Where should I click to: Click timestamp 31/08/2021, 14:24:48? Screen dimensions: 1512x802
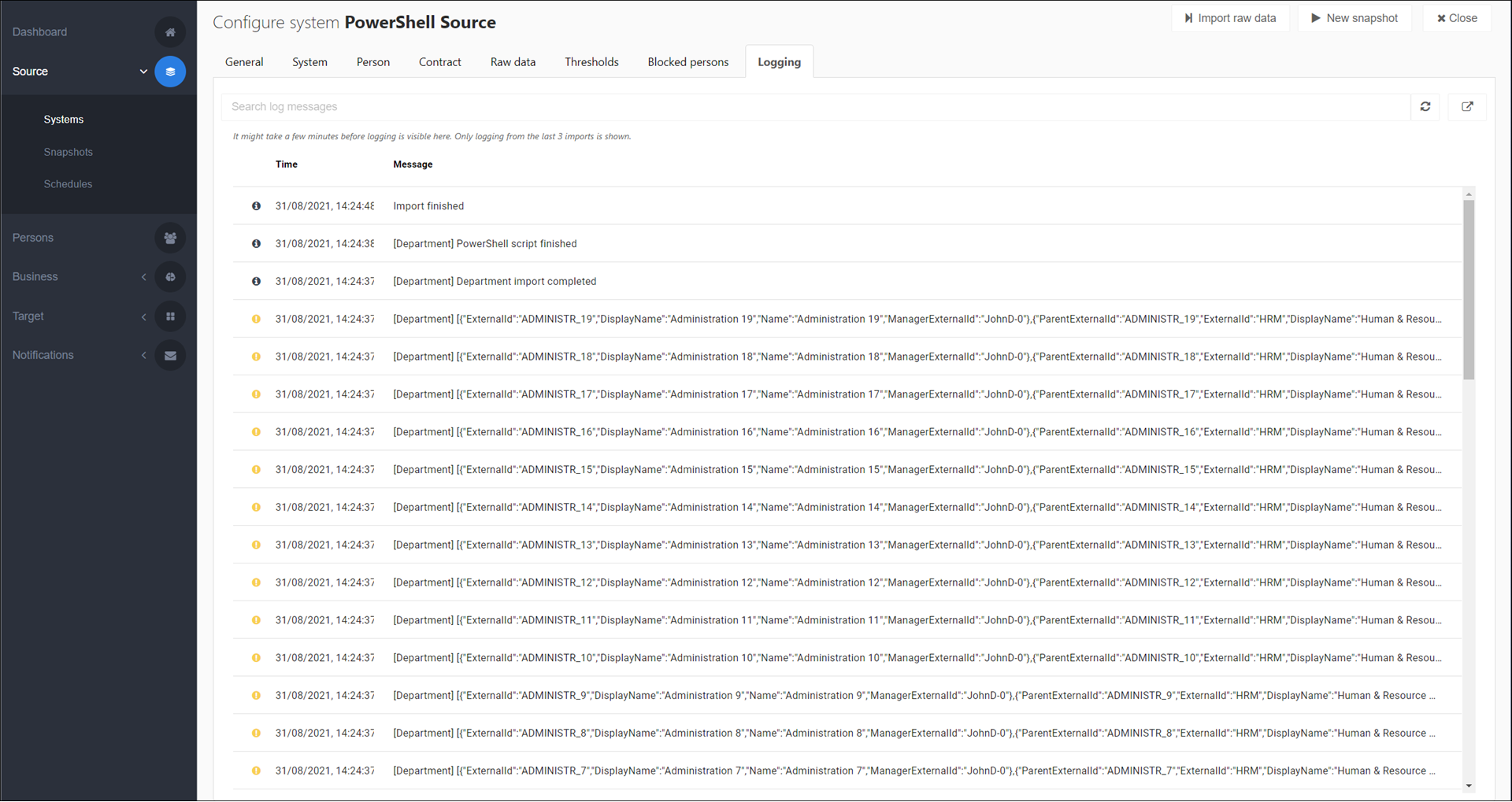click(324, 206)
